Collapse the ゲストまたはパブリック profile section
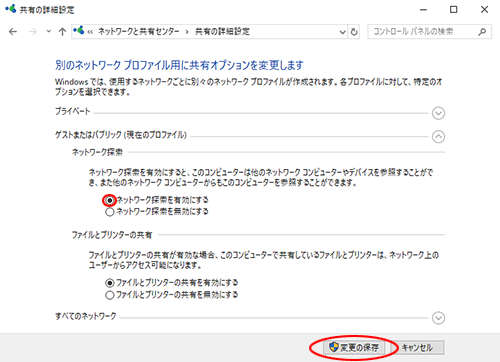500x362 pixels. 438,137
